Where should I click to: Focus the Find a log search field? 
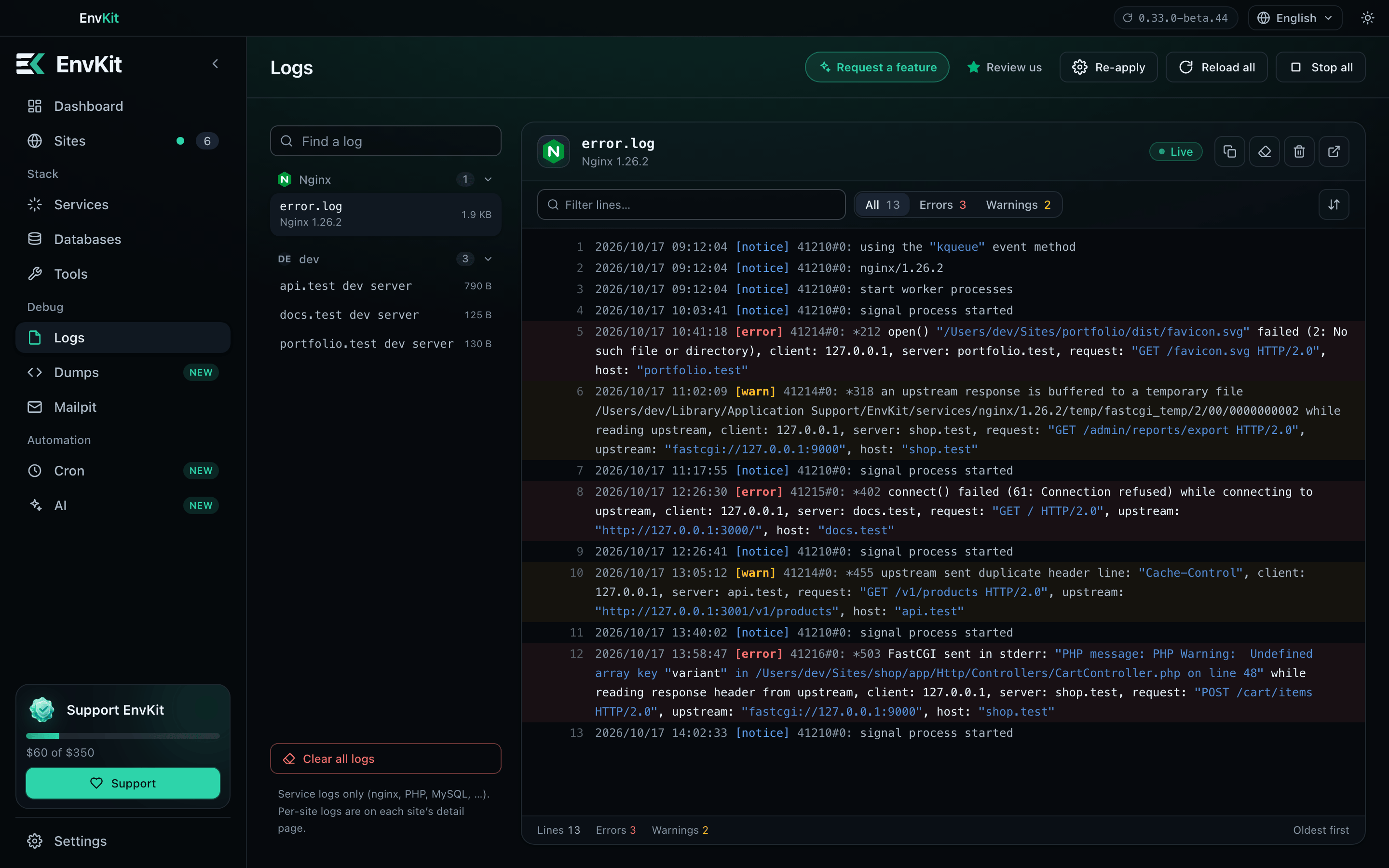[386, 141]
